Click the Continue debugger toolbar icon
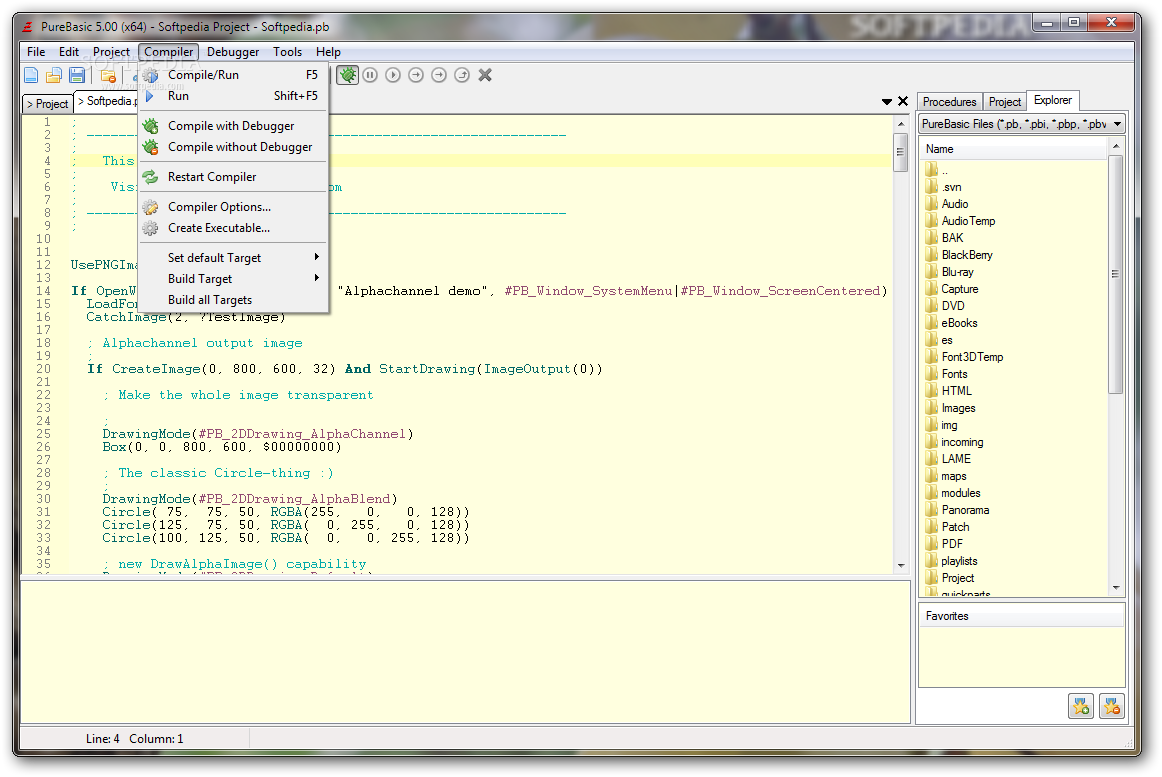 point(394,75)
